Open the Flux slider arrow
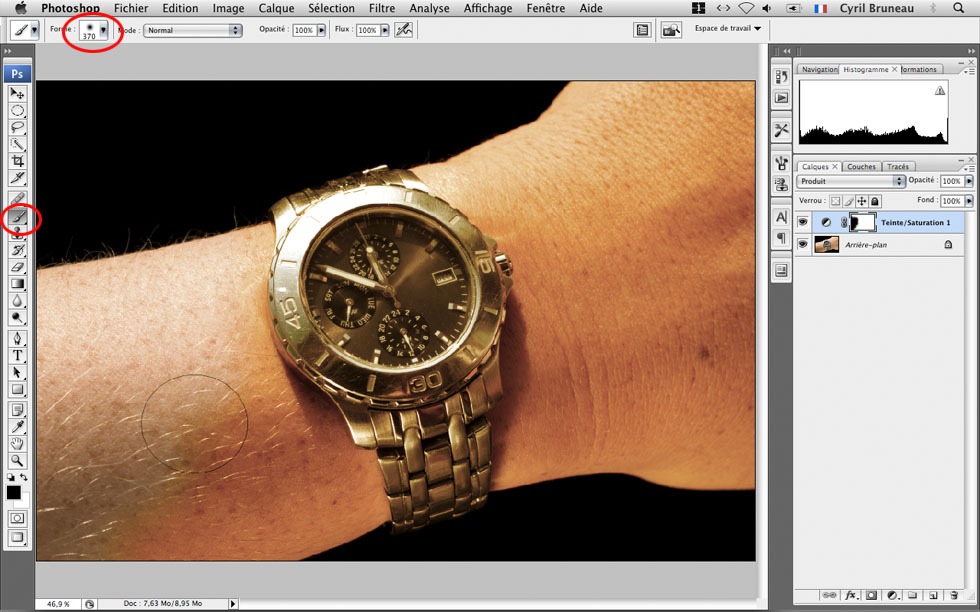 coord(384,30)
